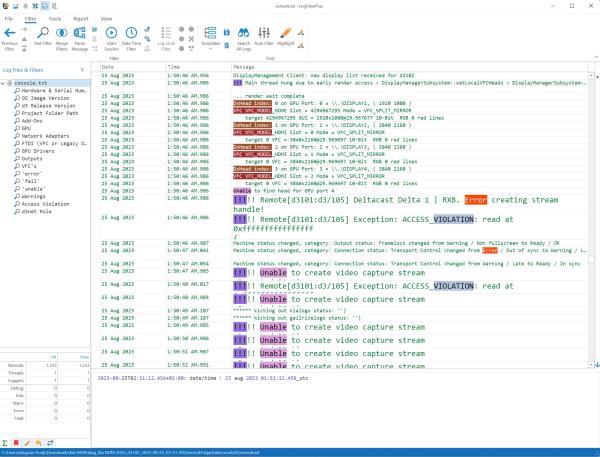Select 'Unable to find head for GPU port 4' row

344,191
